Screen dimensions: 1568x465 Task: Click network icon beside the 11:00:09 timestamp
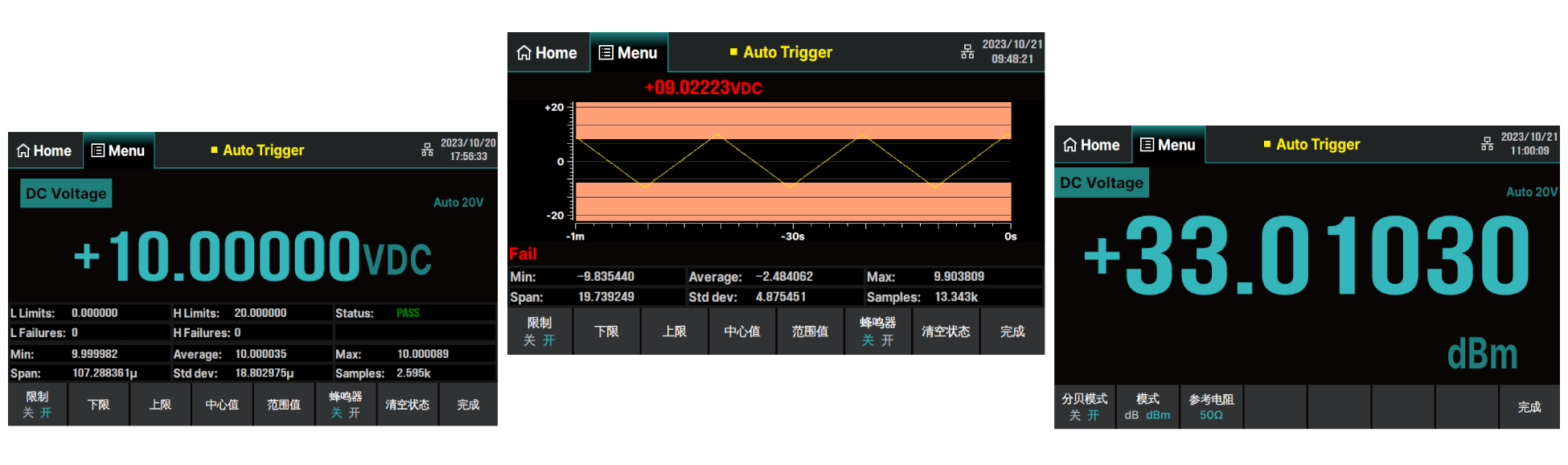pyautogui.click(x=1487, y=144)
